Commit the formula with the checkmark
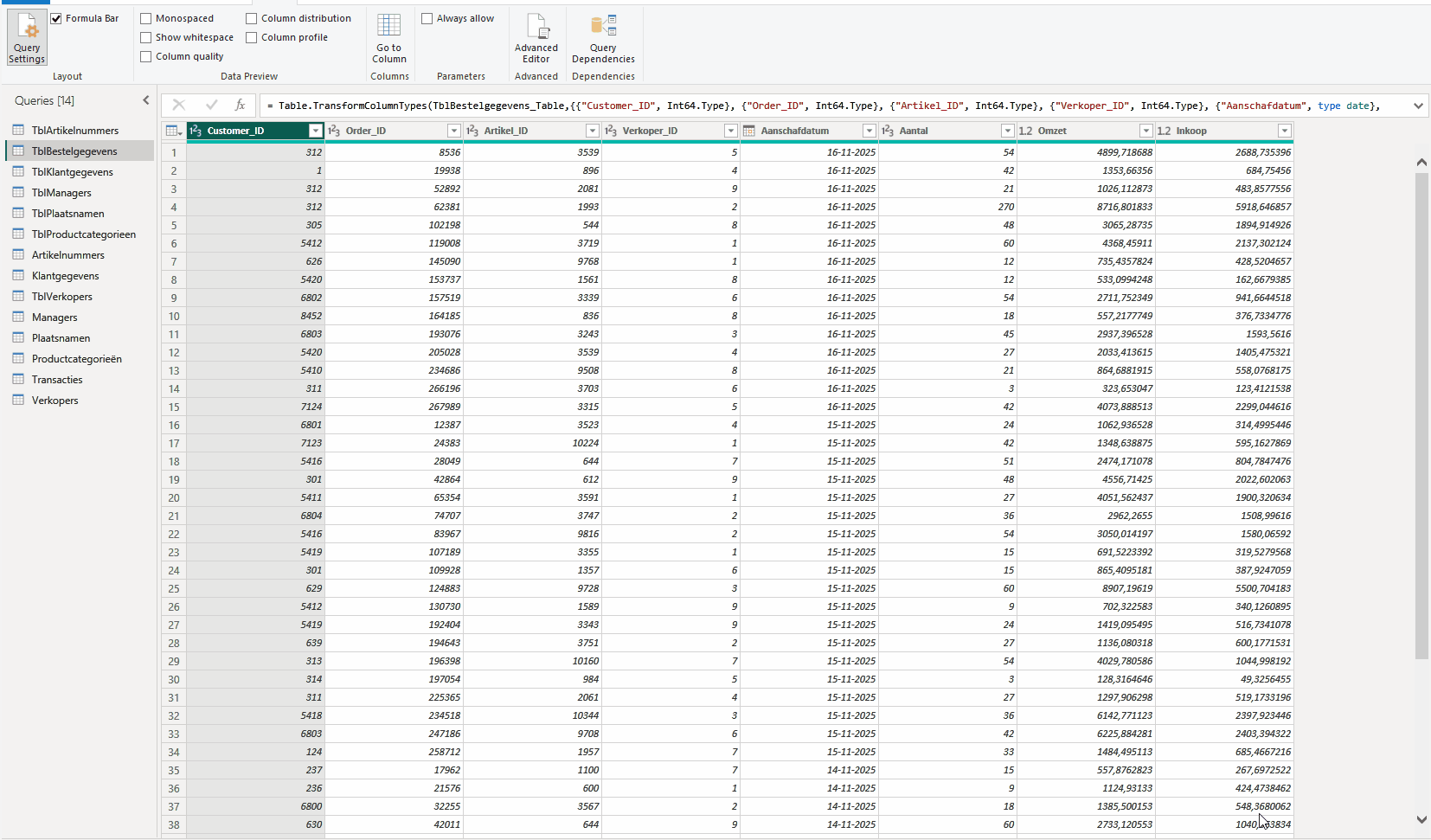The height and width of the screenshot is (840, 1431). pyautogui.click(x=212, y=105)
